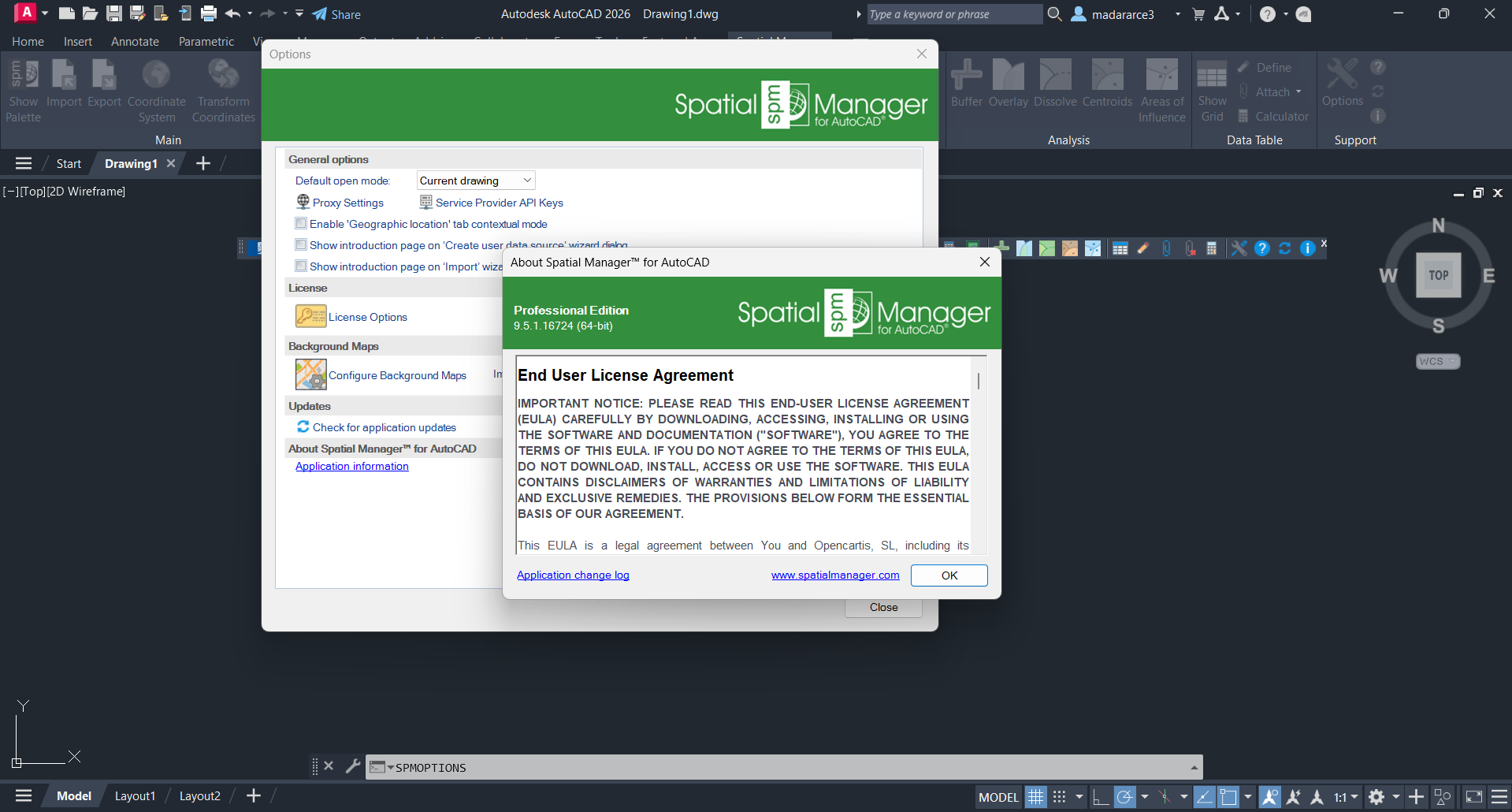Viewport: 1512px width, 812px height.
Task: Click the Plot printer icon in quick access toolbar
Action: tap(209, 13)
